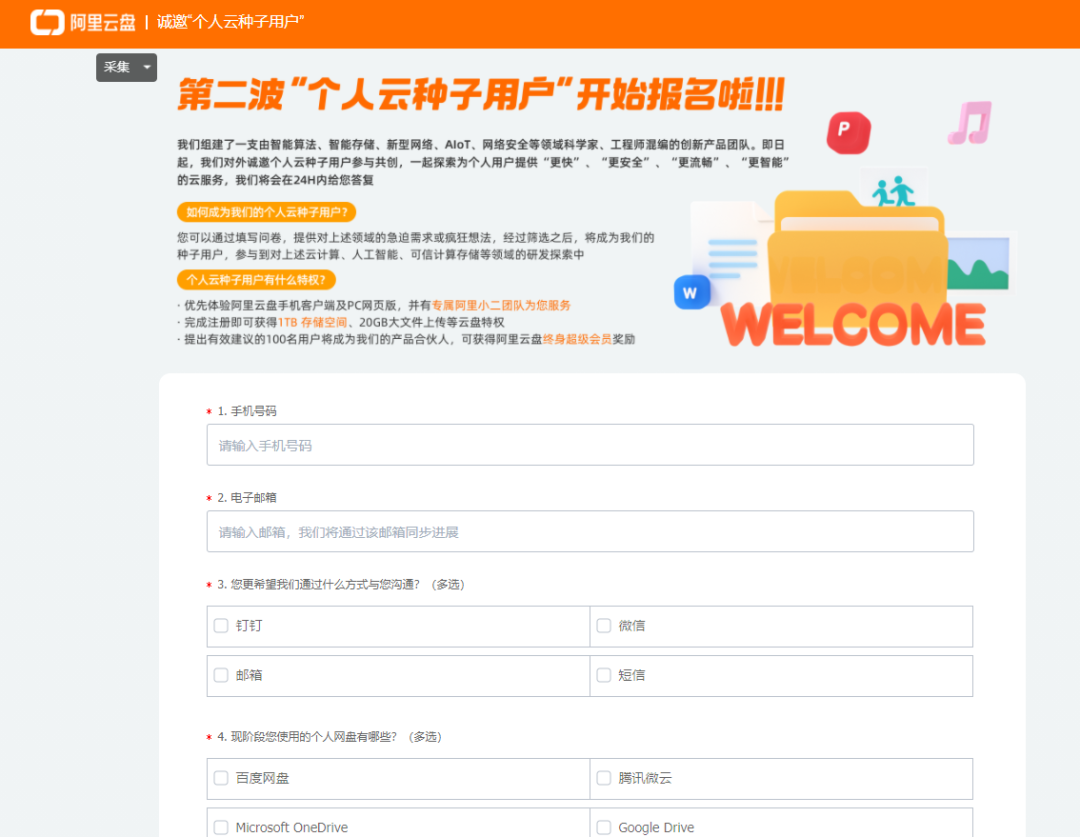Viewport: 1080px width, 837px height.
Task: Tick the 微信 checkbox
Action: pos(604,626)
